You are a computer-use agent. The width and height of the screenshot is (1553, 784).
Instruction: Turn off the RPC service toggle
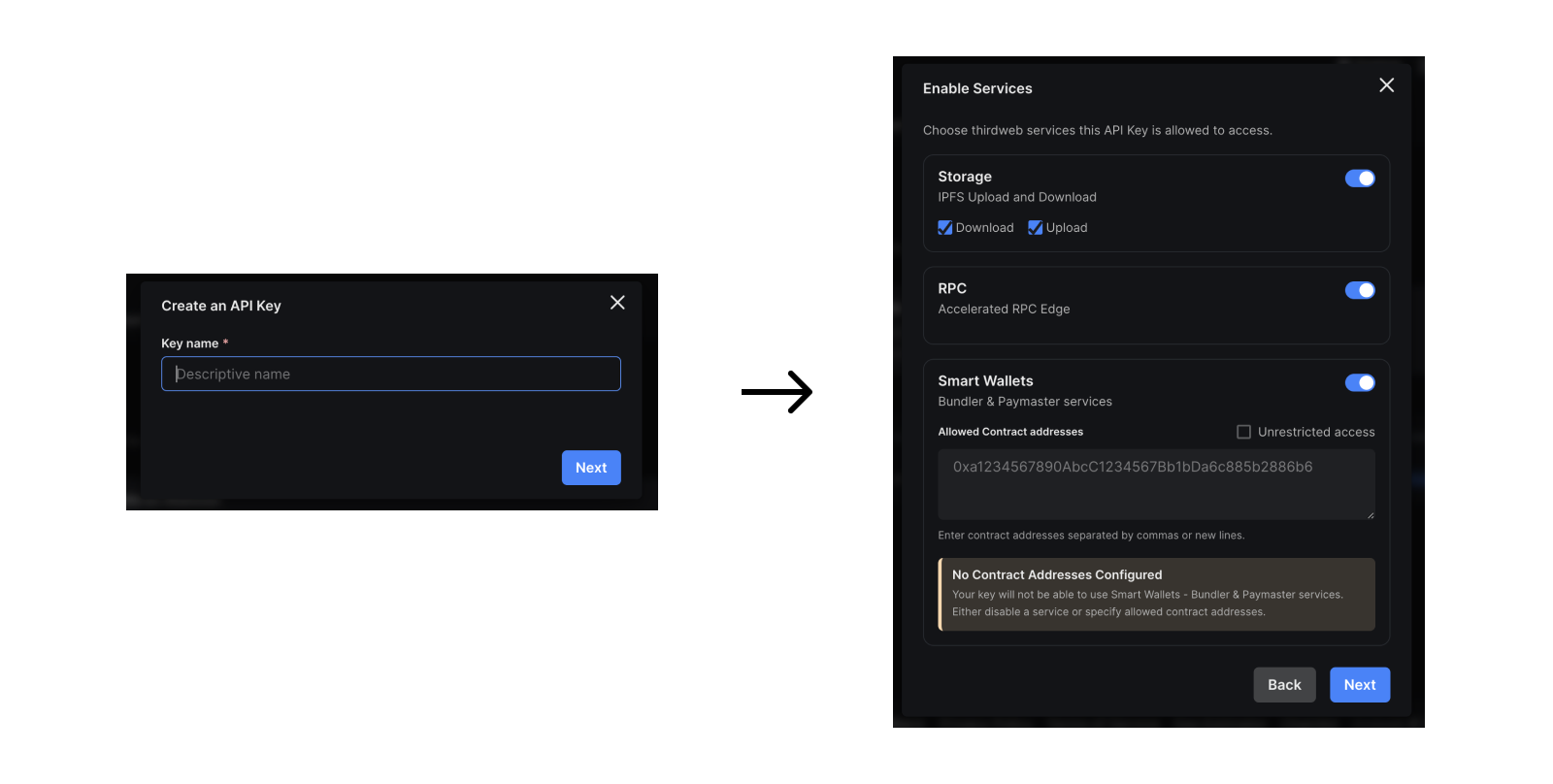[1359, 290]
